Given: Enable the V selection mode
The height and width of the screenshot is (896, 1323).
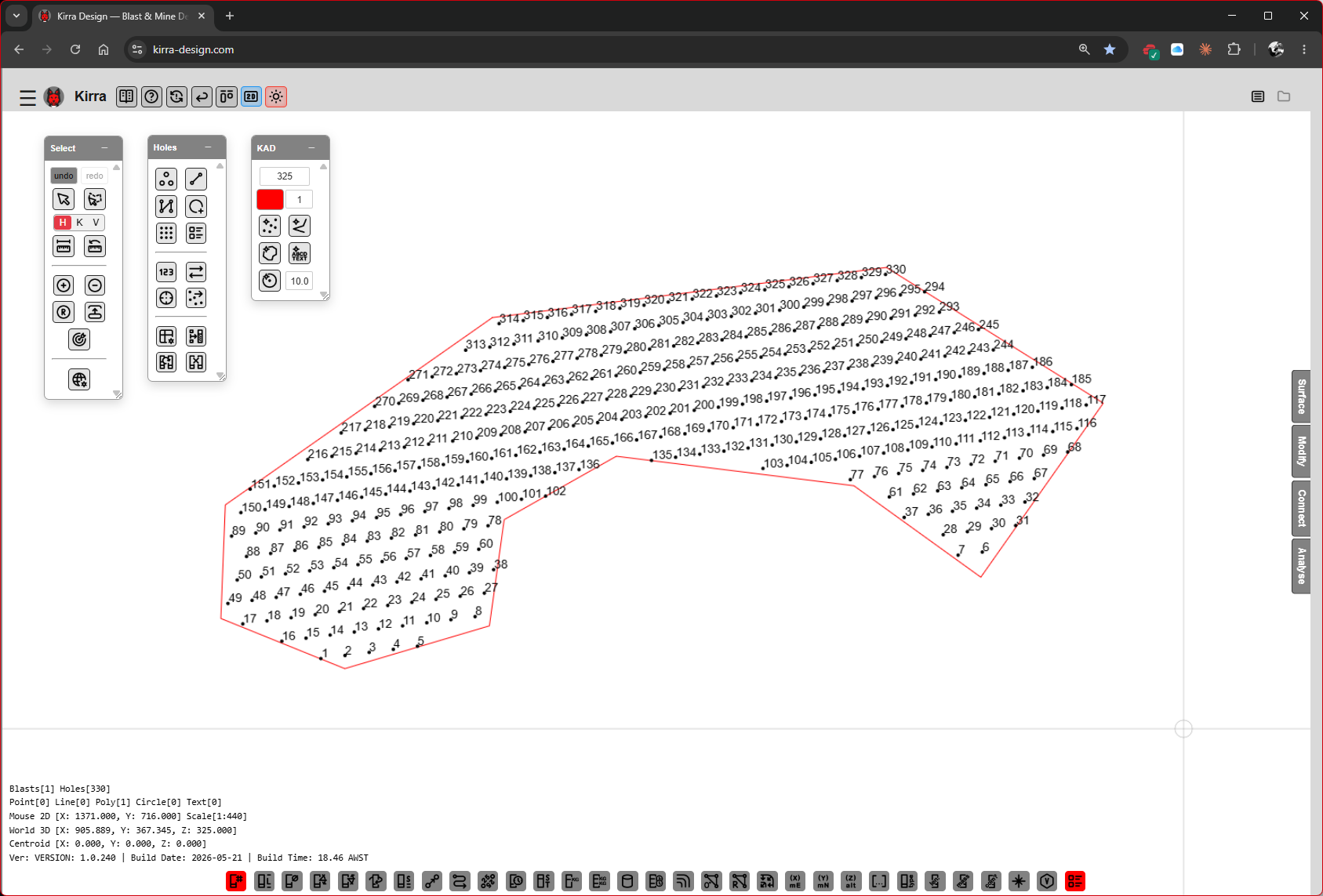Looking at the screenshot, I should tap(96, 223).
